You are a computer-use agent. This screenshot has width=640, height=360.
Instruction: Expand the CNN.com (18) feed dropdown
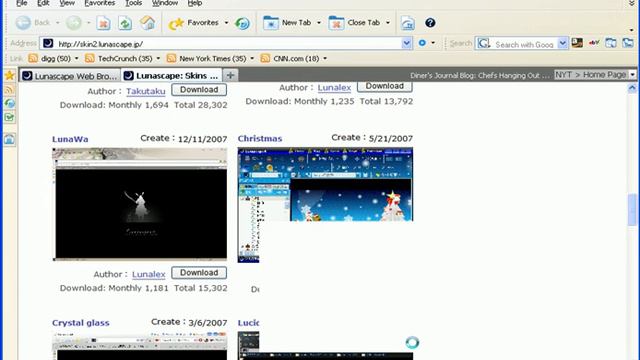click(x=325, y=59)
